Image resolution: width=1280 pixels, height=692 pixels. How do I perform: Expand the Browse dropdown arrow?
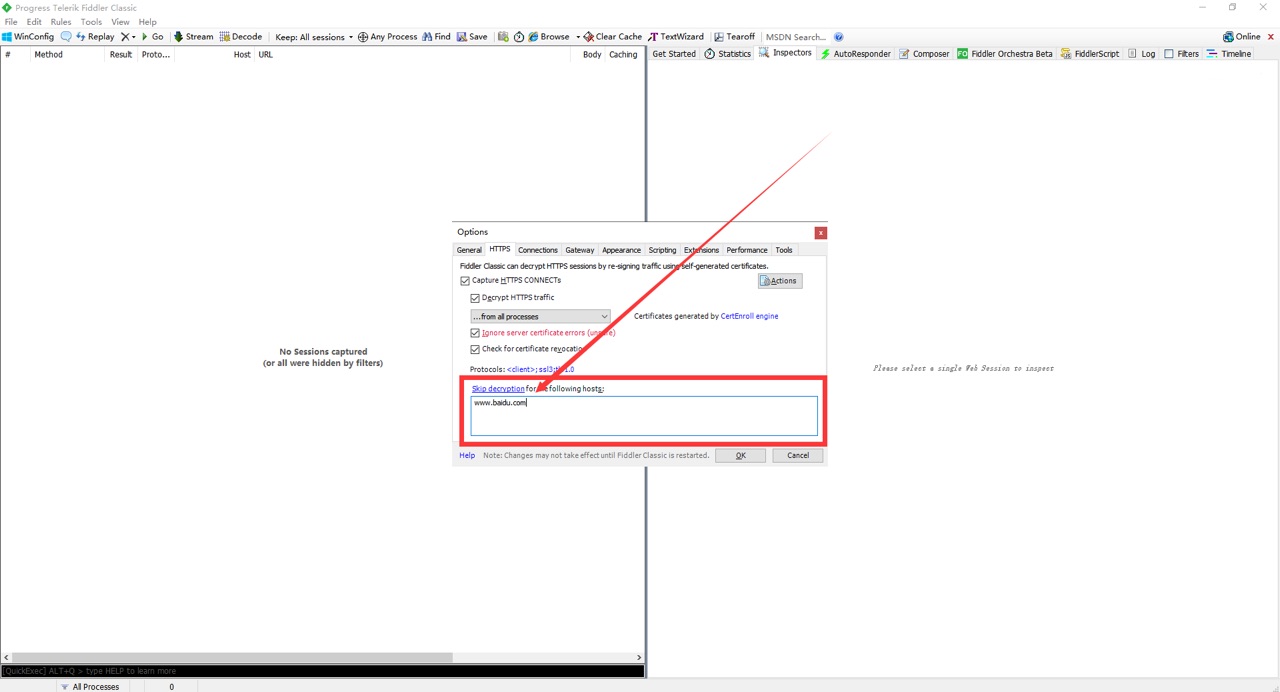577,37
